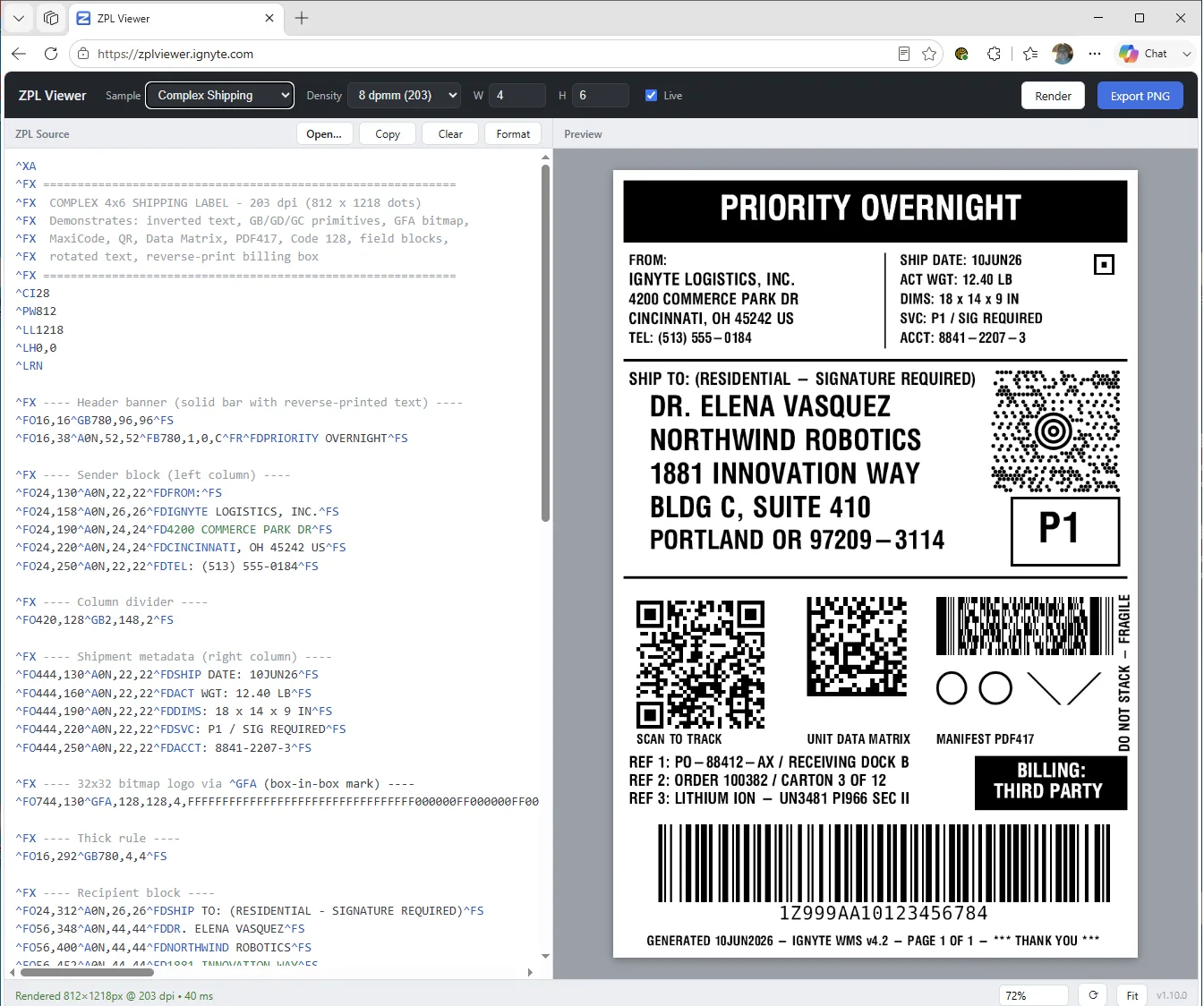The width and height of the screenshot is (1204, 1006).
Task: Select the ZPL Viewer browser tab
Action: [x=175, y=18]
